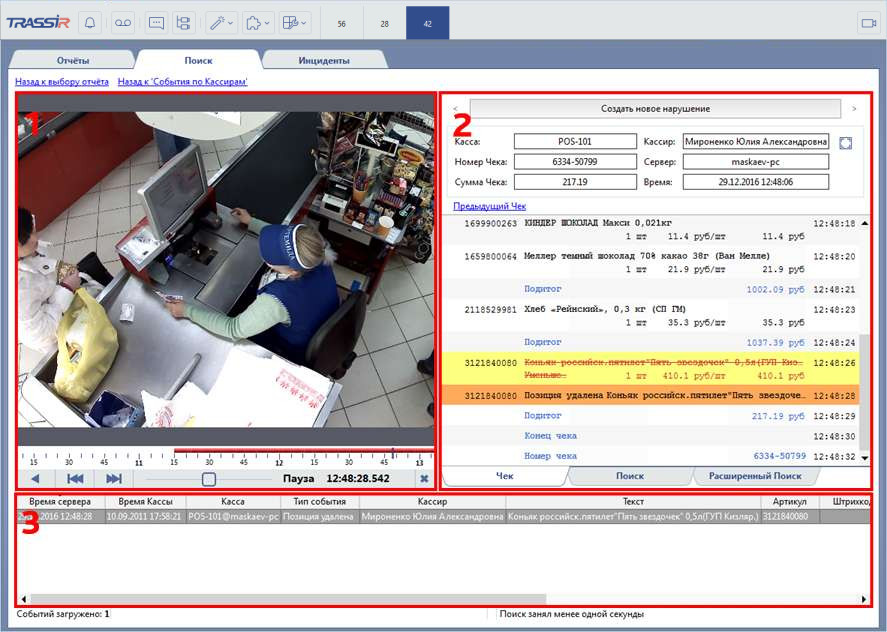887x632 pixels.
Task: Expand the puzzle-piece modules dropdown
Action: click(256, 22)
